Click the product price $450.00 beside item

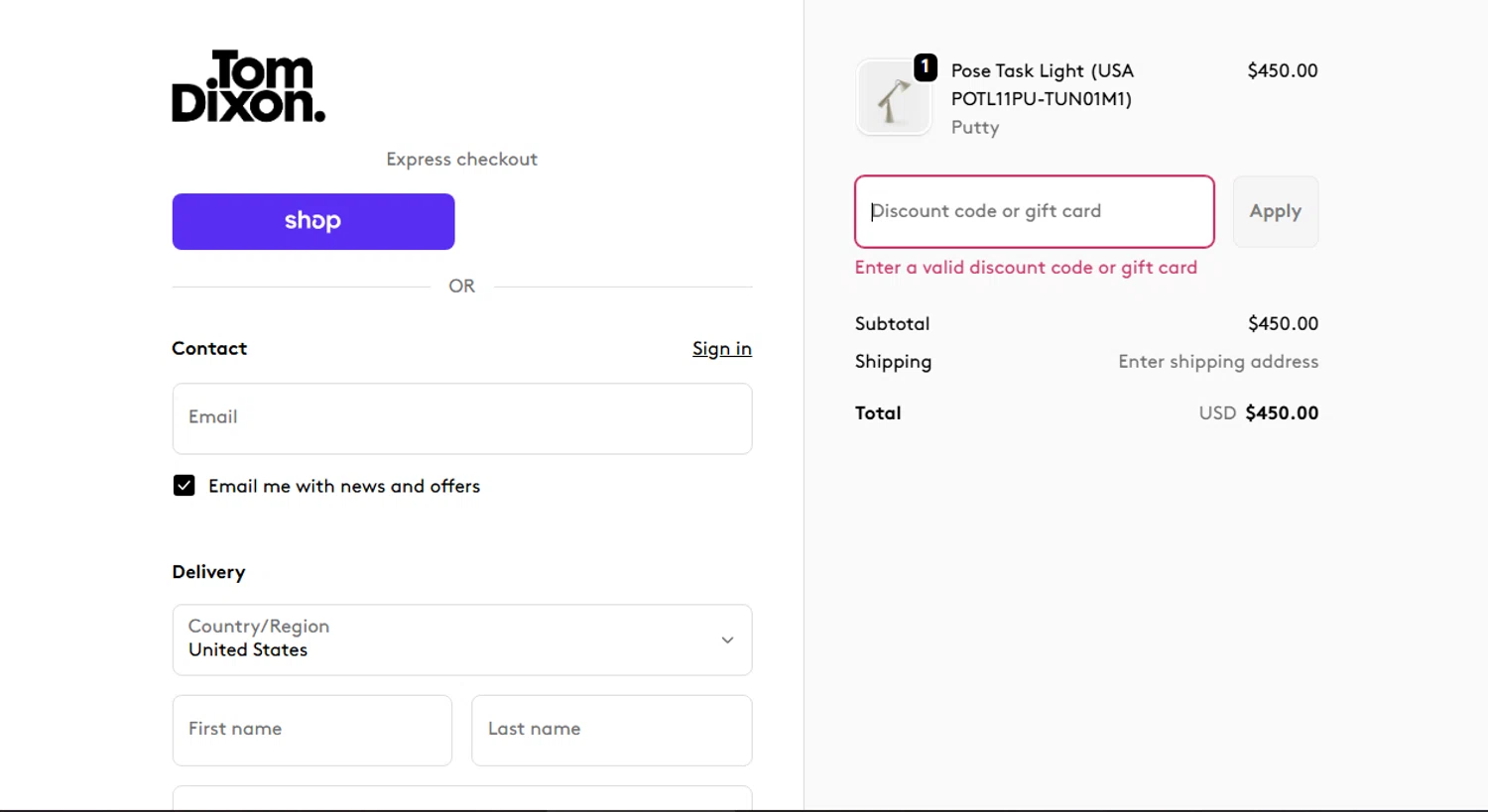1283,70
